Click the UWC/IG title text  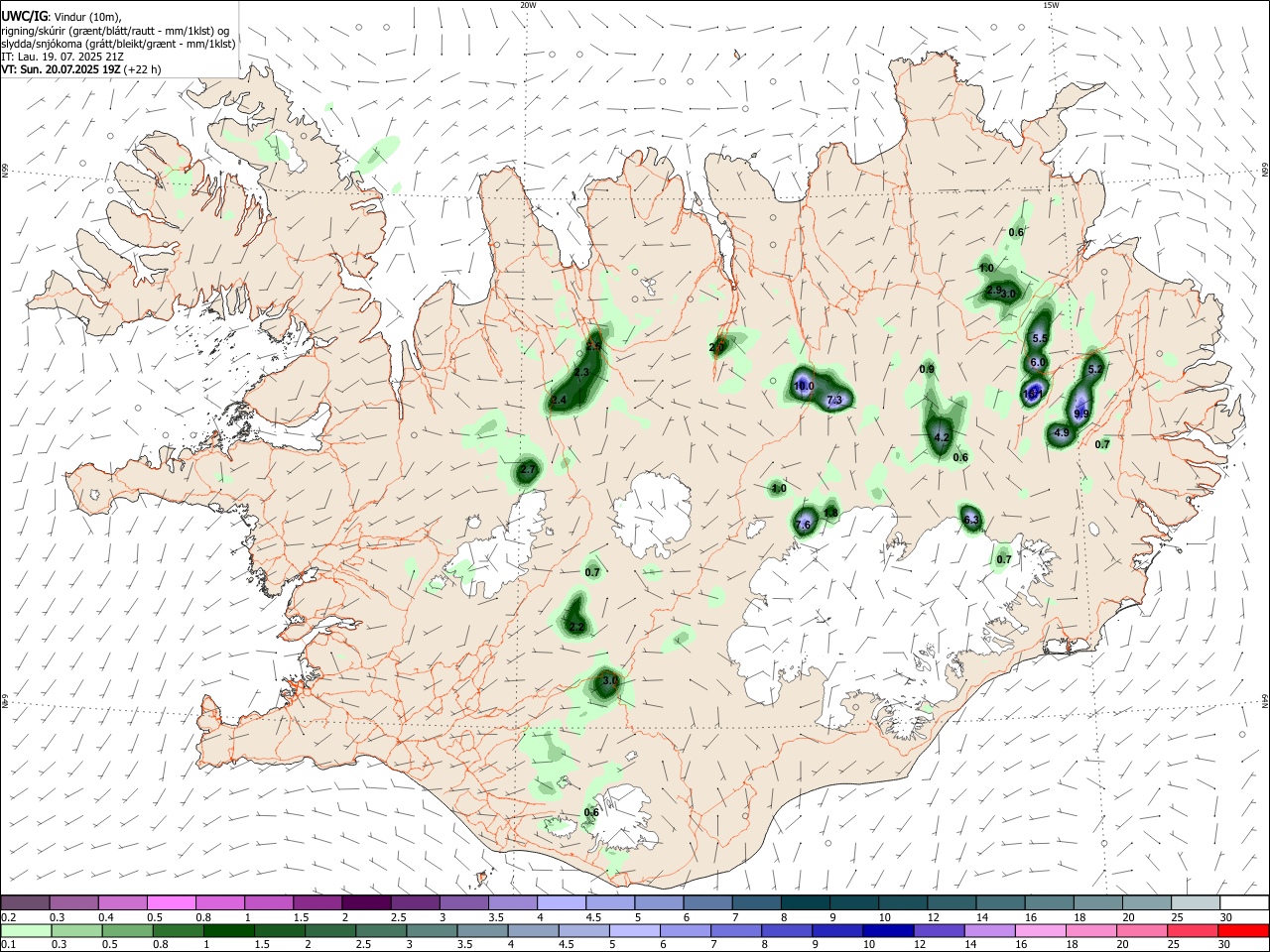click(x=24, y=17)
